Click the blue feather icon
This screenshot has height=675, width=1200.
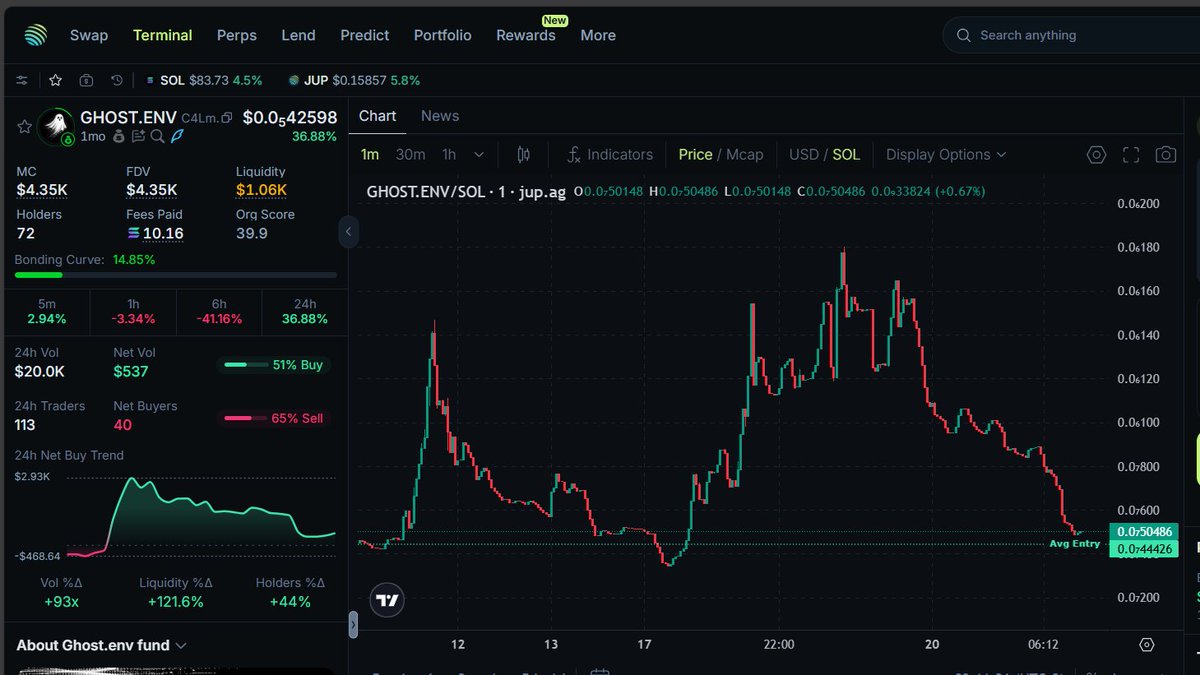coord(177,136)
